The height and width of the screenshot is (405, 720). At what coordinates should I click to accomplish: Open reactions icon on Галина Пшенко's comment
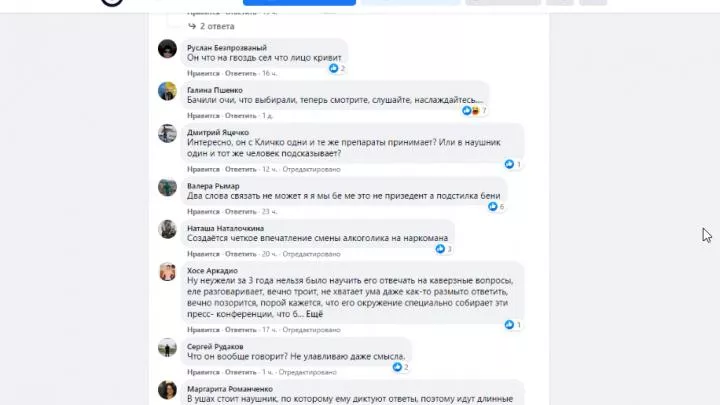coord(471,111)
